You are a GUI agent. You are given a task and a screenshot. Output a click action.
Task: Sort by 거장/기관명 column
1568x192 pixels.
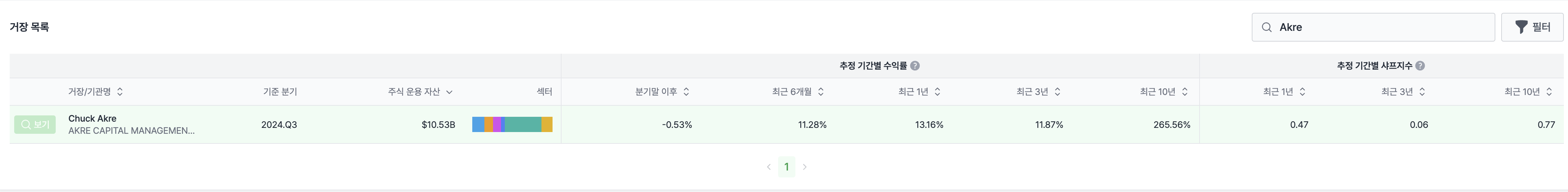pyautogui.click(x=120, y=91)
